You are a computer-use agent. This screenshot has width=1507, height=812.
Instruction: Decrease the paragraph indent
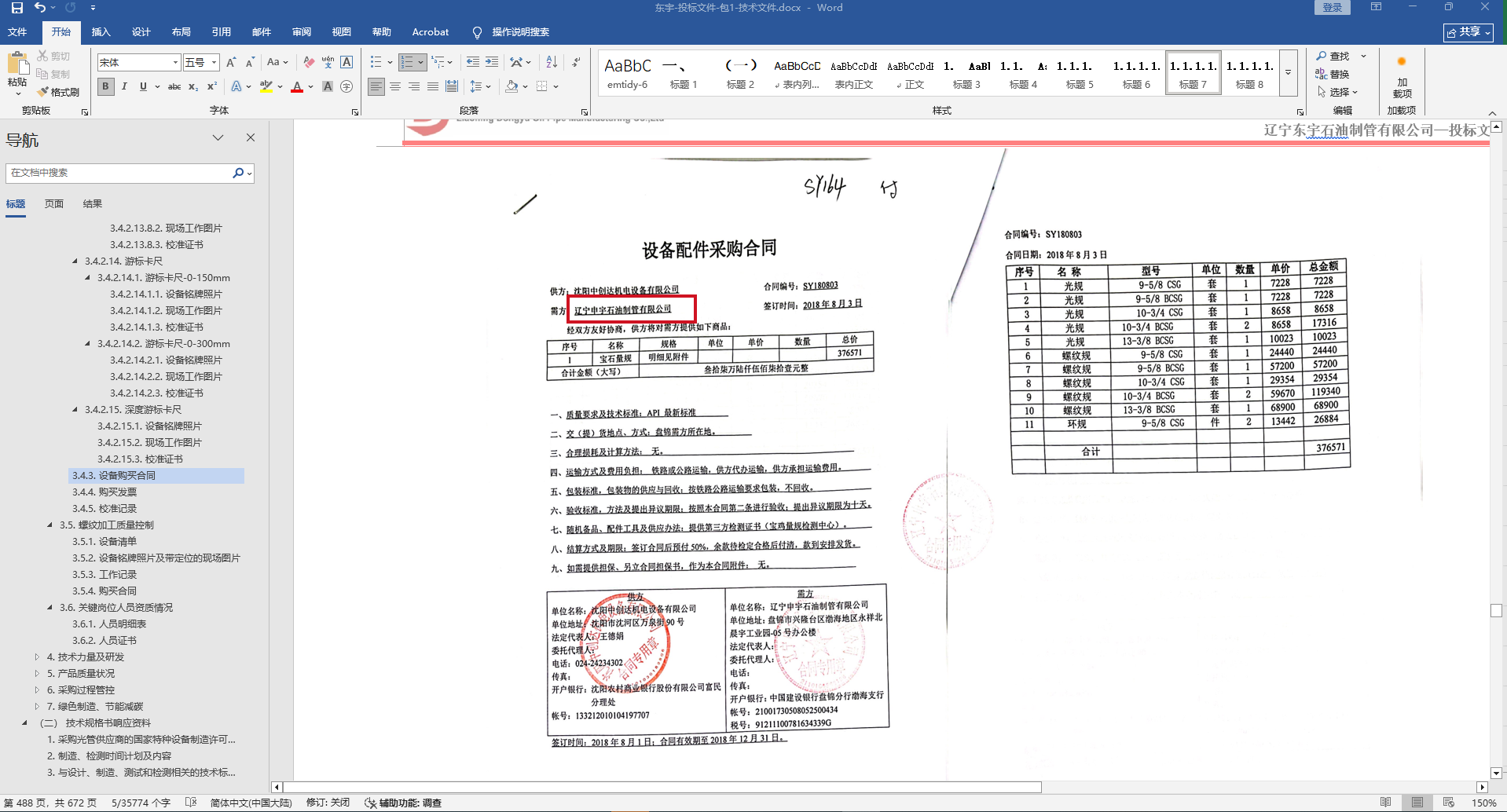(473, 62)
